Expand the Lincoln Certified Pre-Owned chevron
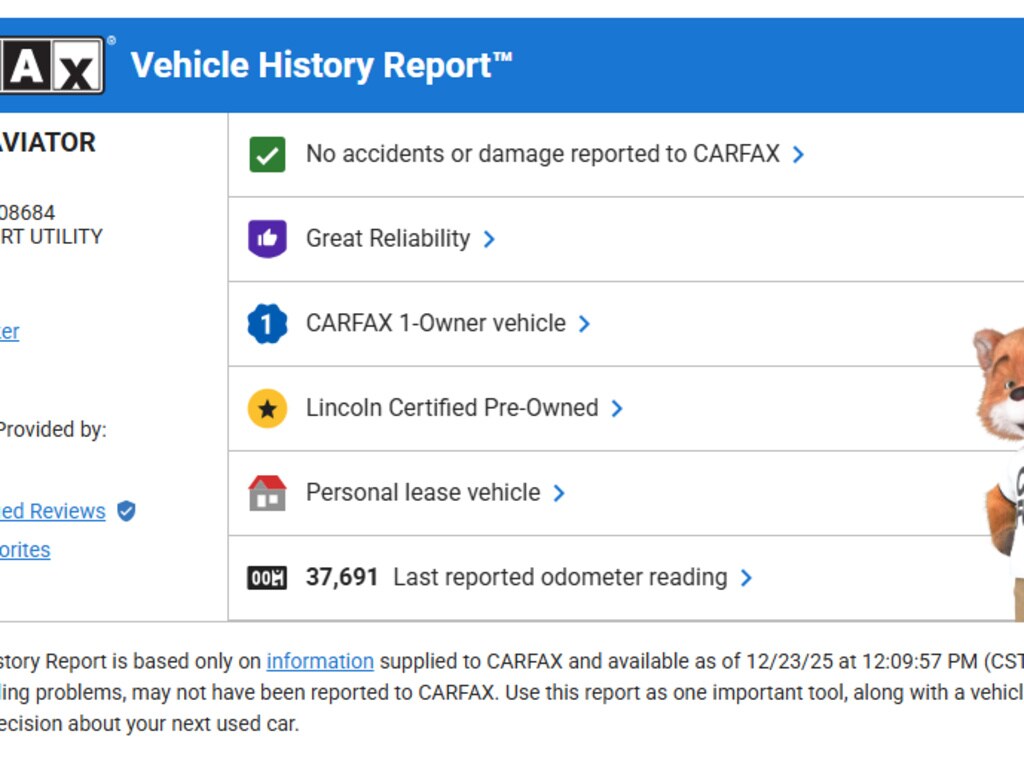 [617, 408]
